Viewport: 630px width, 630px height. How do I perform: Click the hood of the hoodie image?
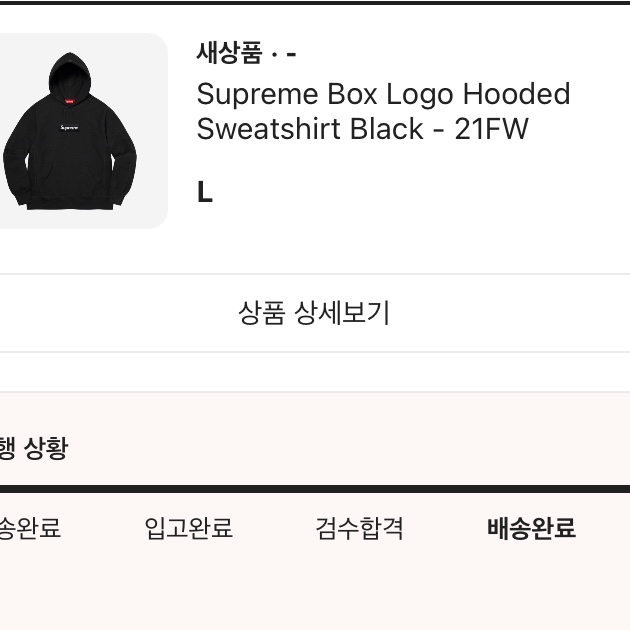click(70, 76)
